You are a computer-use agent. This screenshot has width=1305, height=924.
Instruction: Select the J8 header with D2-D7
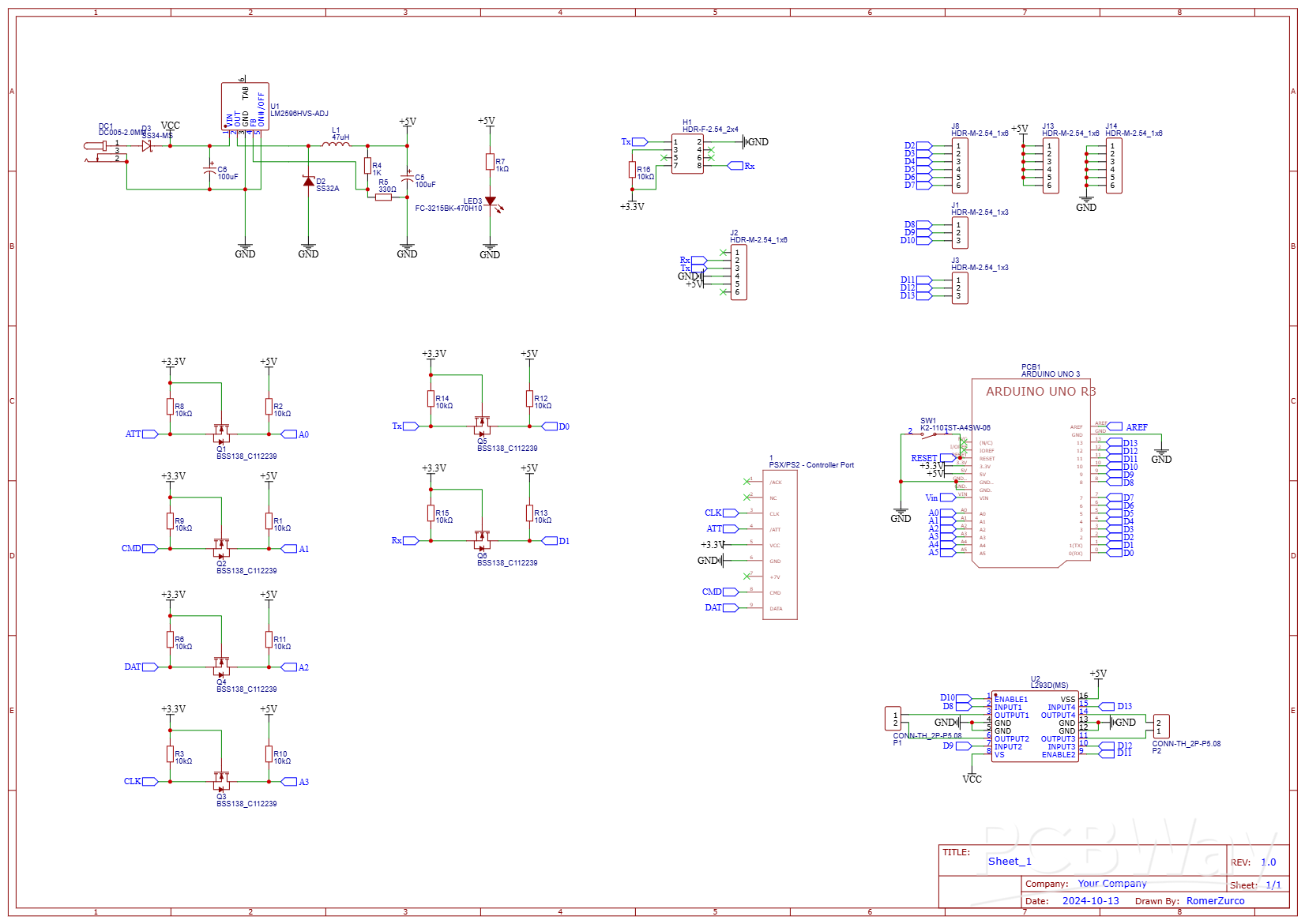960,166
